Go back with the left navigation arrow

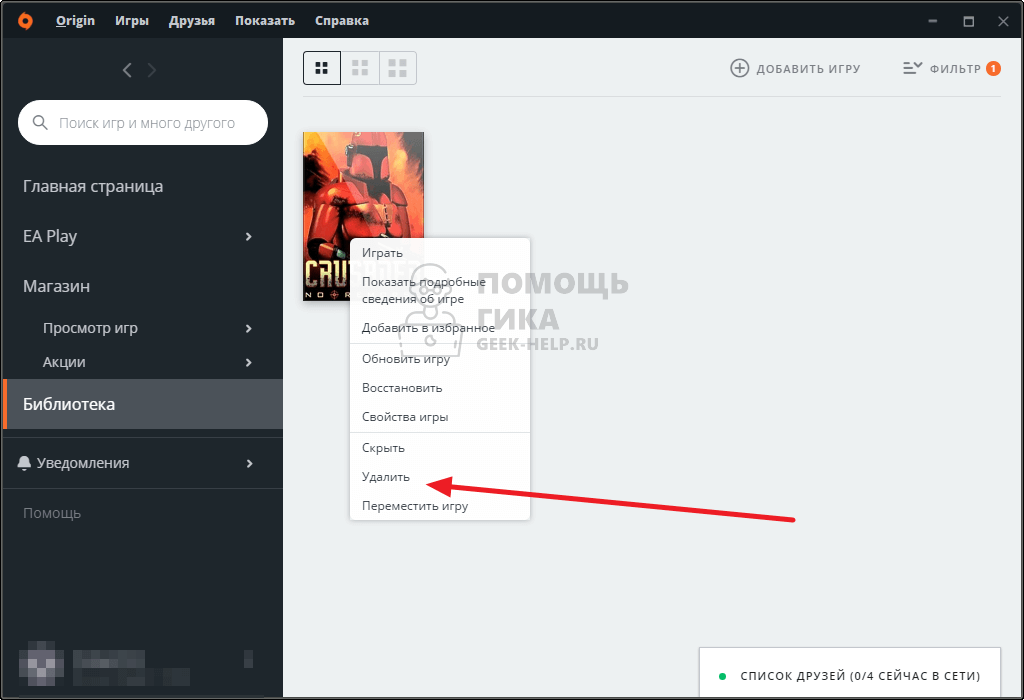(127, 70)
